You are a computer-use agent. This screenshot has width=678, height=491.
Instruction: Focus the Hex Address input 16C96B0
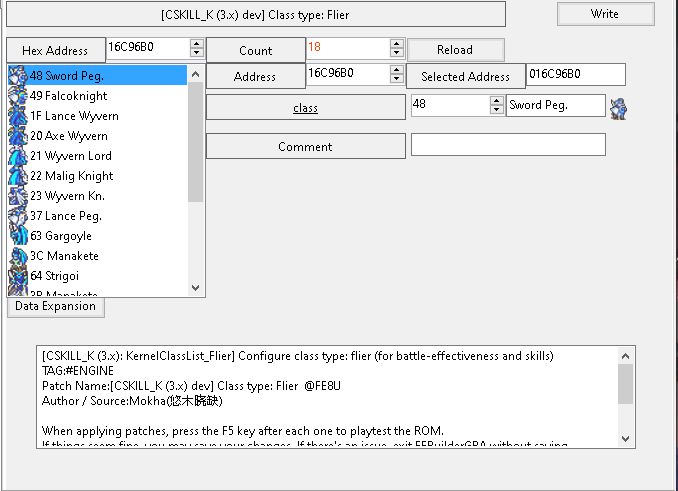pos(148,48)
